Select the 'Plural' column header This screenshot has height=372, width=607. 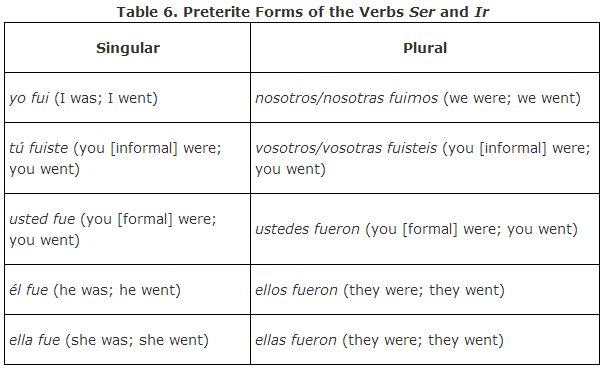[x=425, y=48]
